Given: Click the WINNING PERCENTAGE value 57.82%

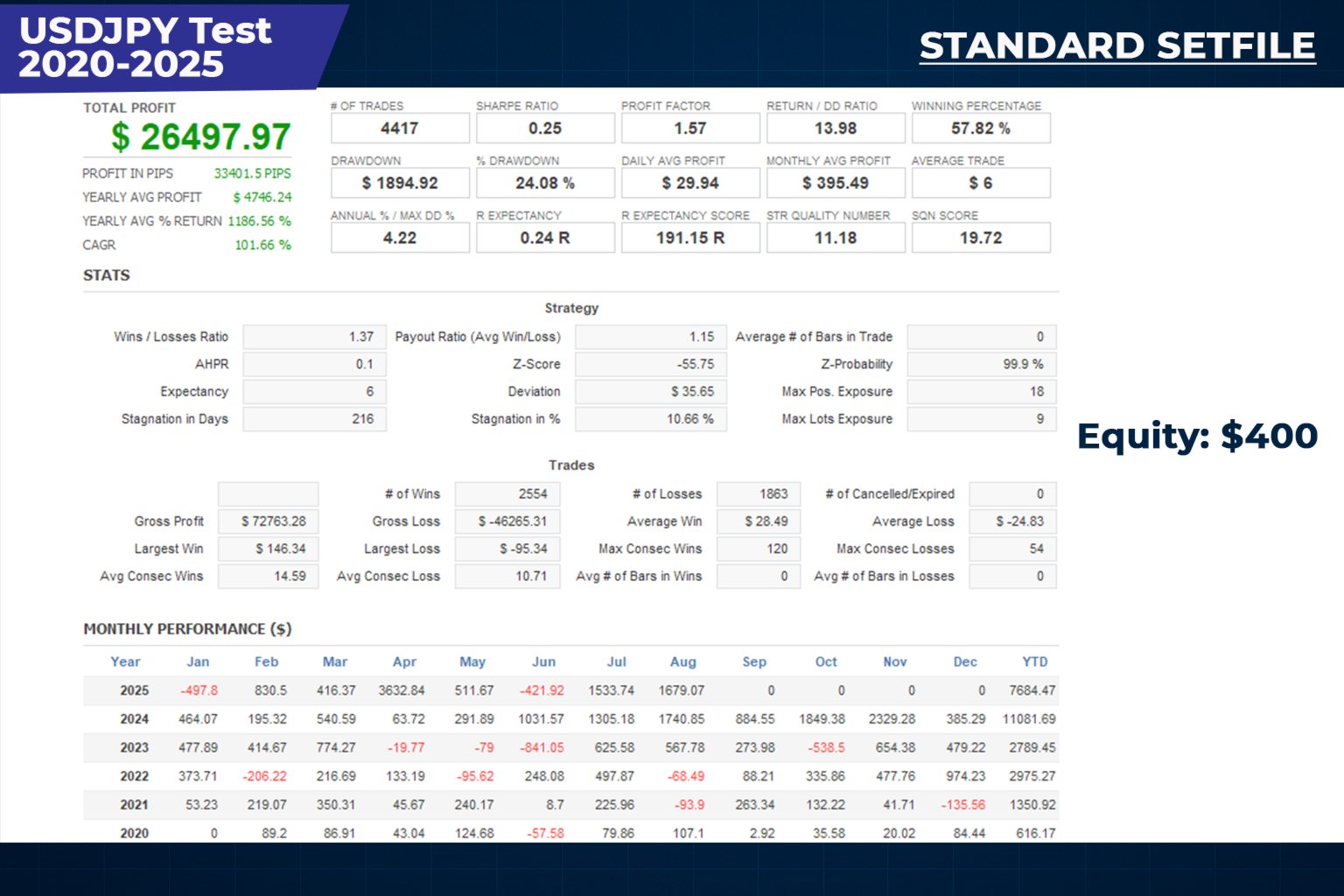Looking at the screenshot, I should (x=980, y=128).
